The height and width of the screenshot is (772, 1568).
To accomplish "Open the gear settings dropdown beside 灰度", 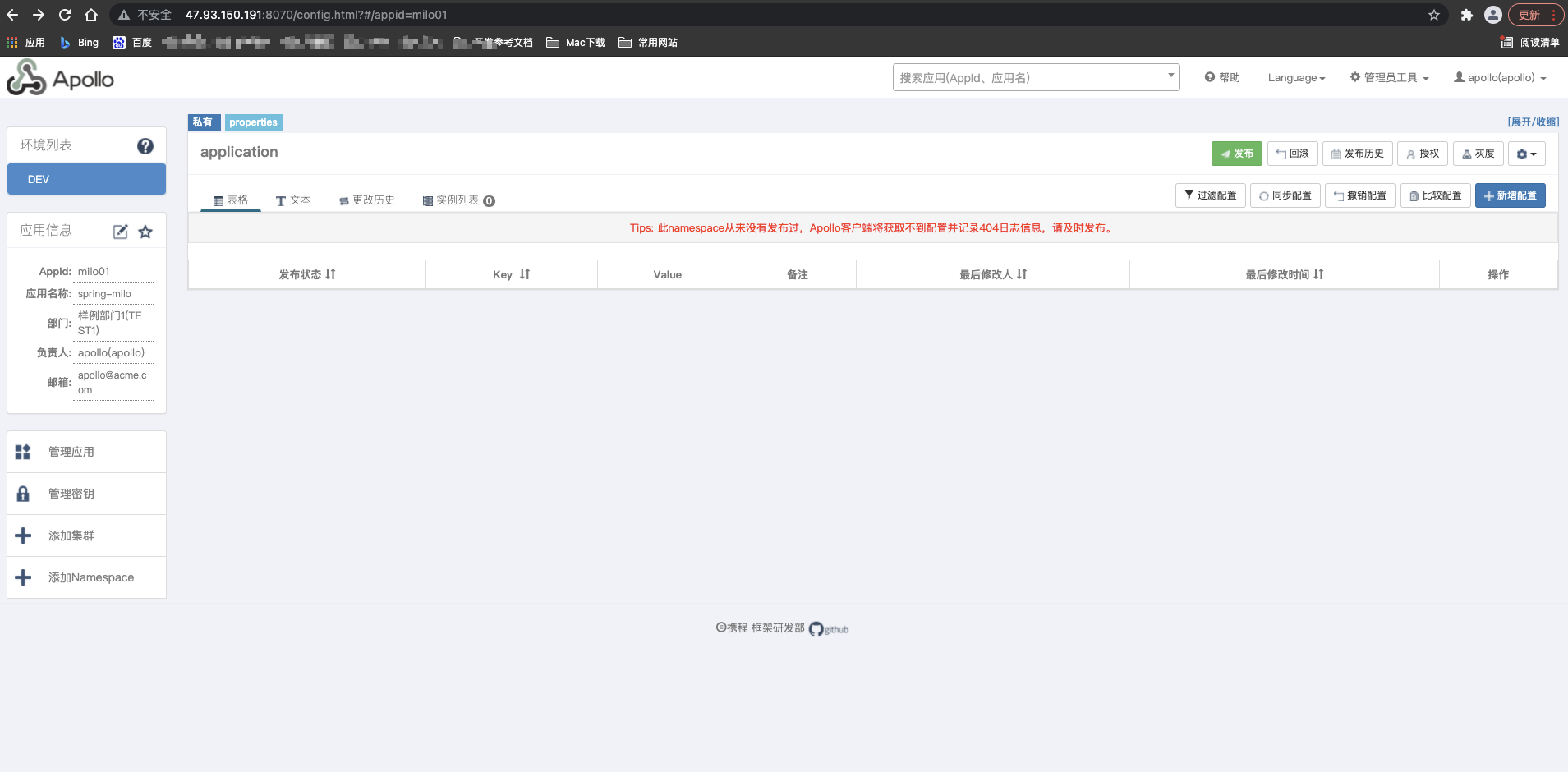I will pyautogui.click(x=1525, y=154).
